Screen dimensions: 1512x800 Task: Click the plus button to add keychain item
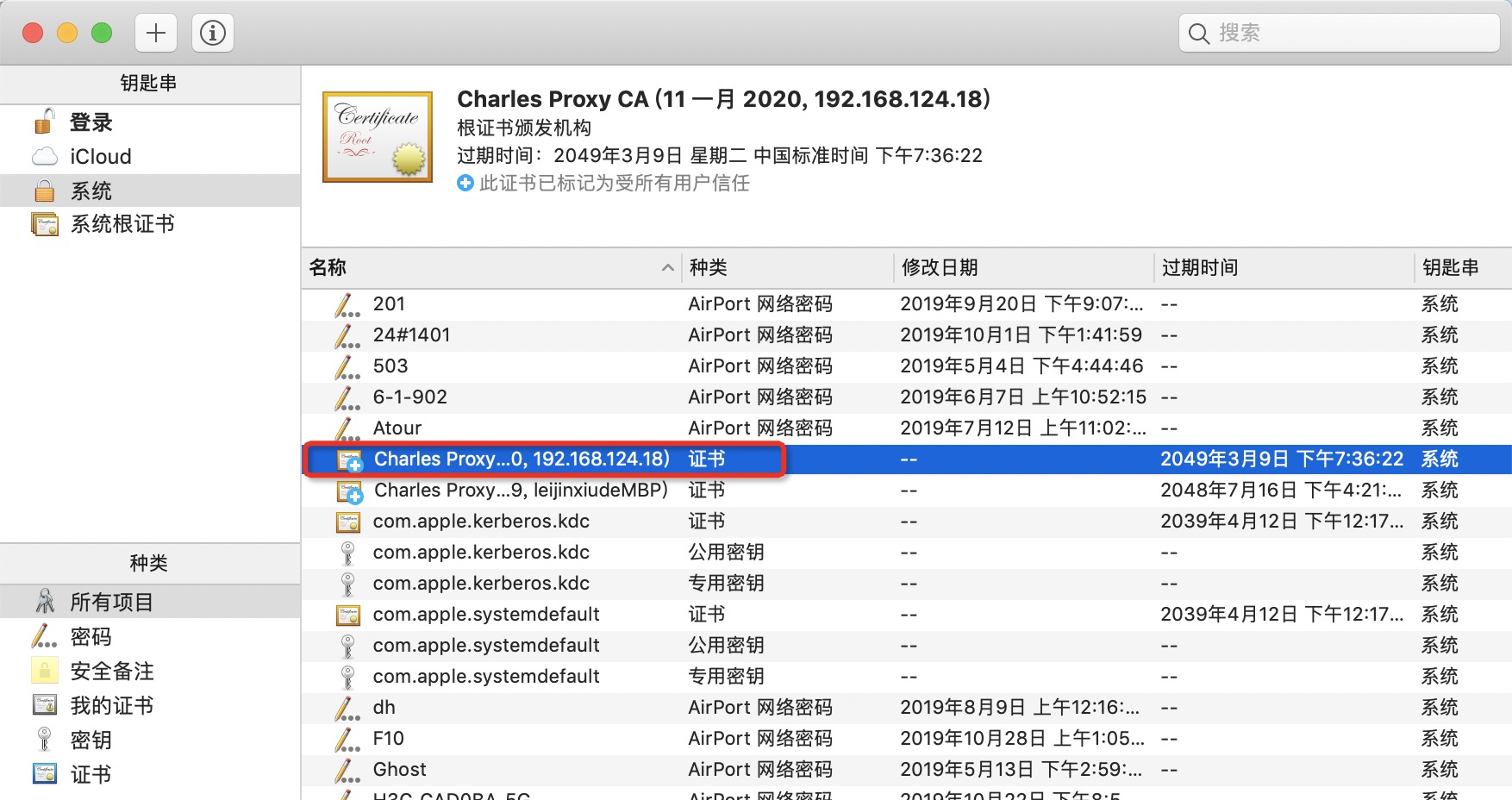point(156,34)
